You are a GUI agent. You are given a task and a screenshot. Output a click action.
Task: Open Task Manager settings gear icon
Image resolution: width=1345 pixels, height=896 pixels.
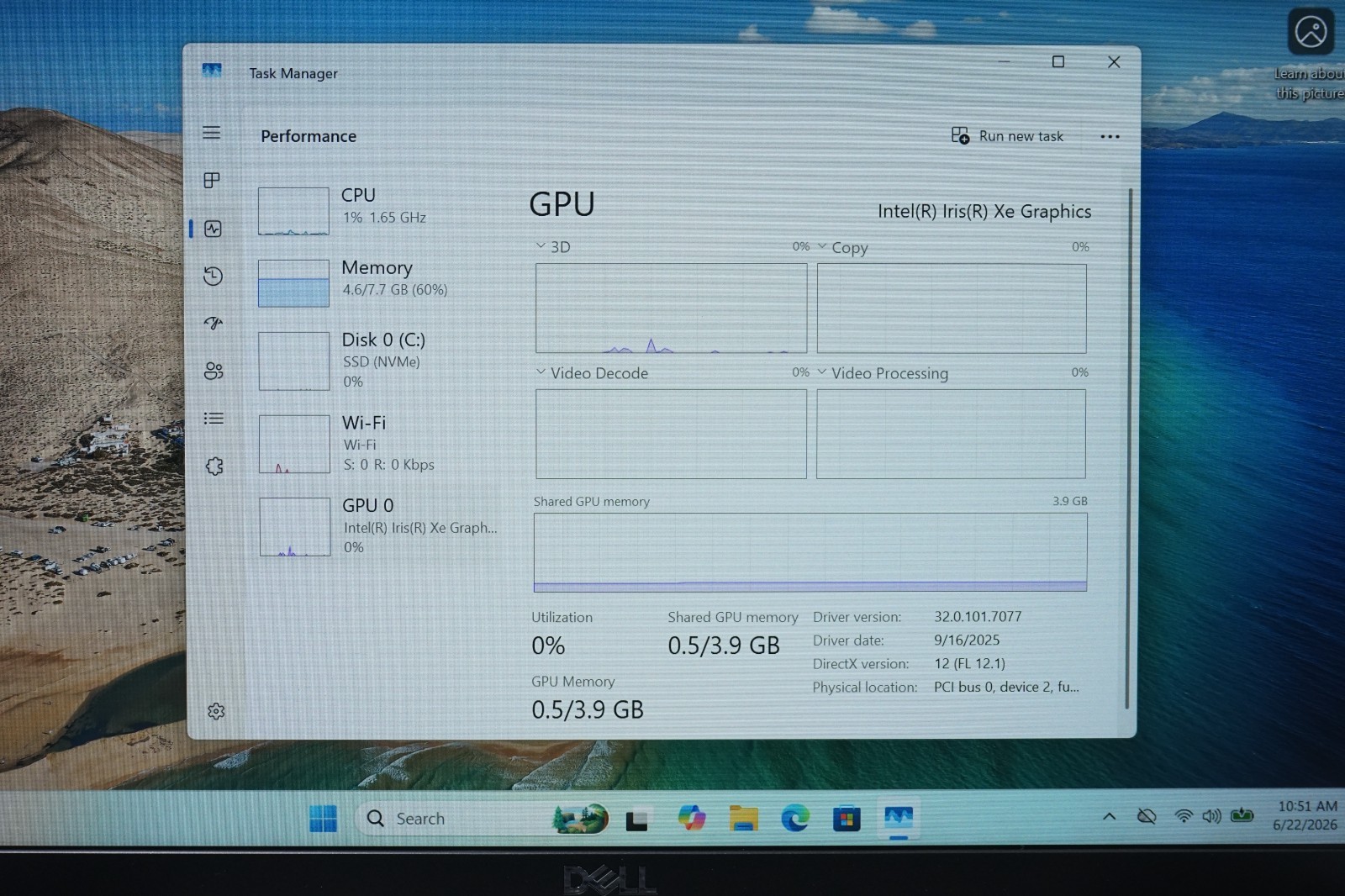216,711
